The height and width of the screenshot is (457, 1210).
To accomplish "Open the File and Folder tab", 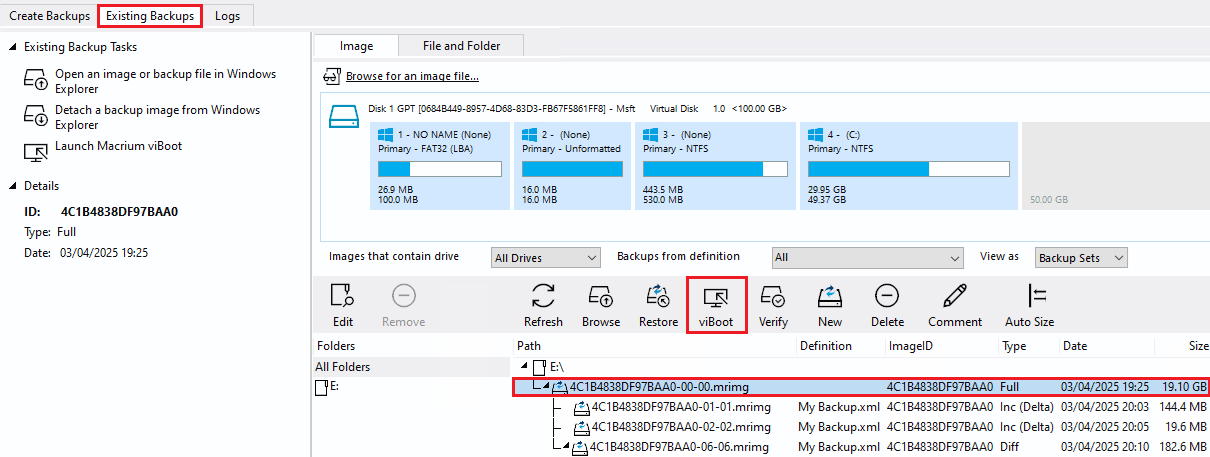I will point(461,45).
